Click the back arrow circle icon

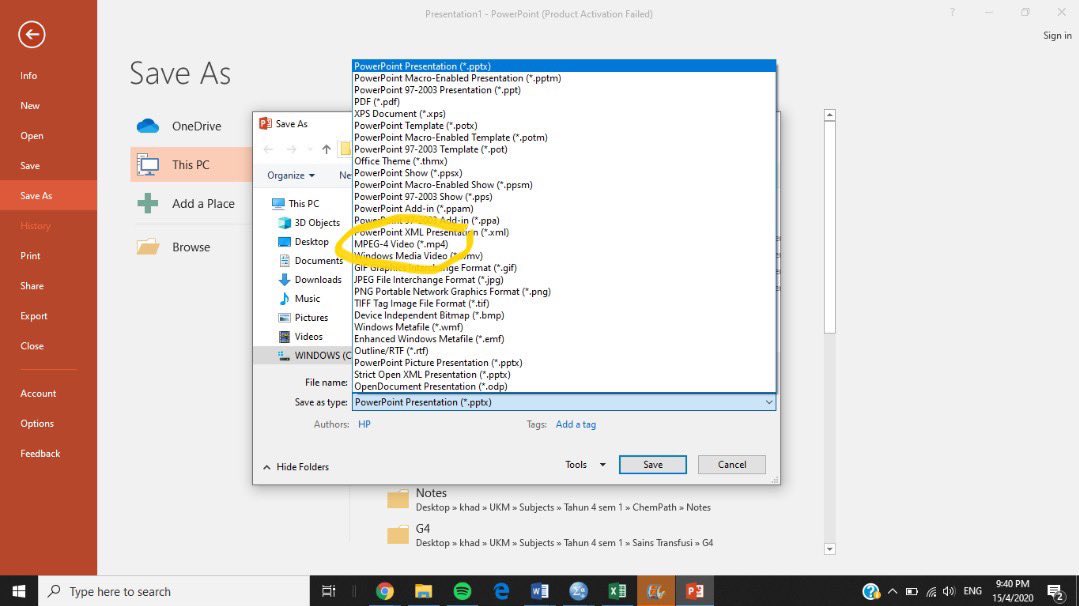[32, 35]
